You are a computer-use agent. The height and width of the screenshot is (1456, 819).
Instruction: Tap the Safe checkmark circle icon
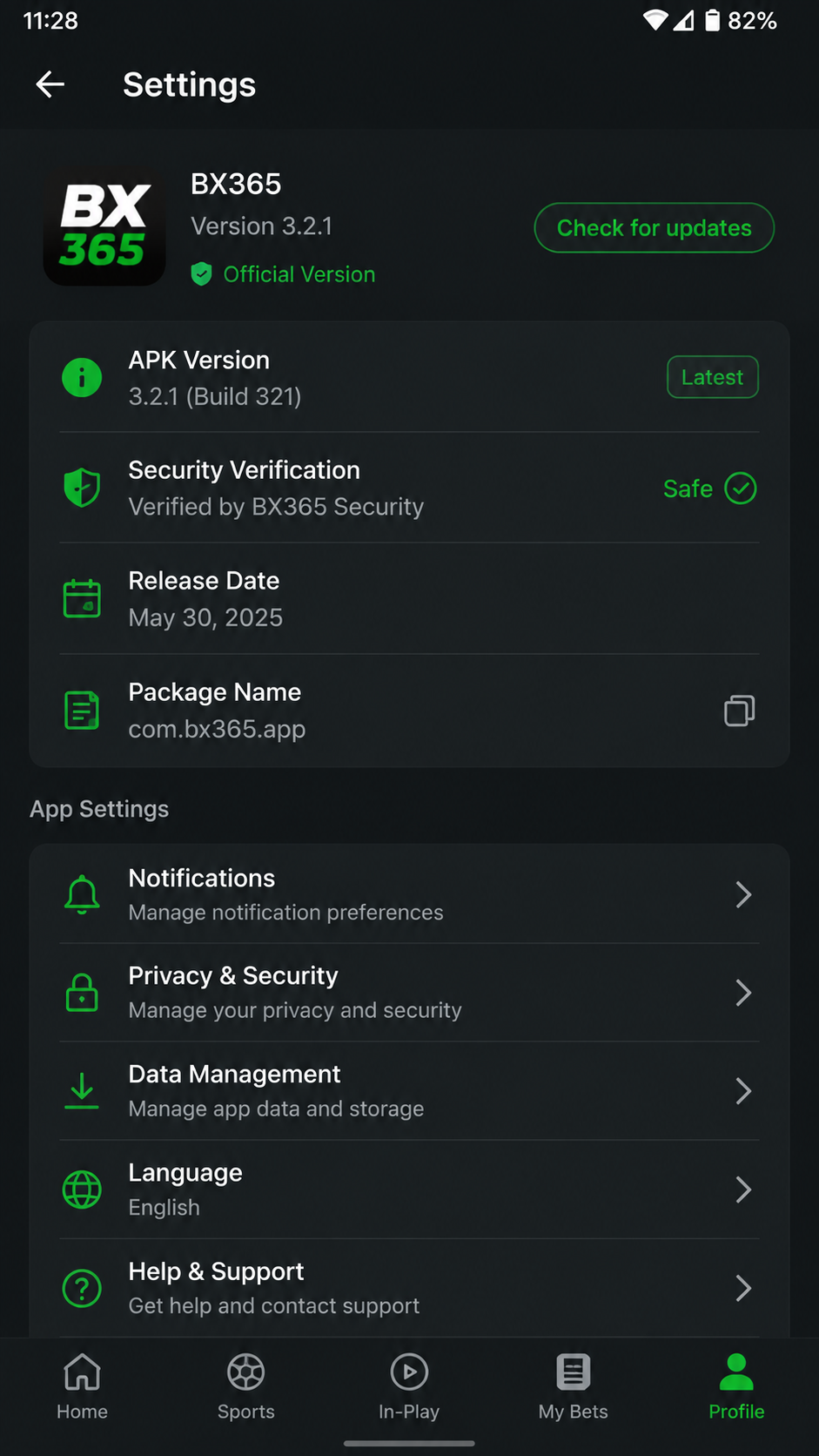point(741,489)
